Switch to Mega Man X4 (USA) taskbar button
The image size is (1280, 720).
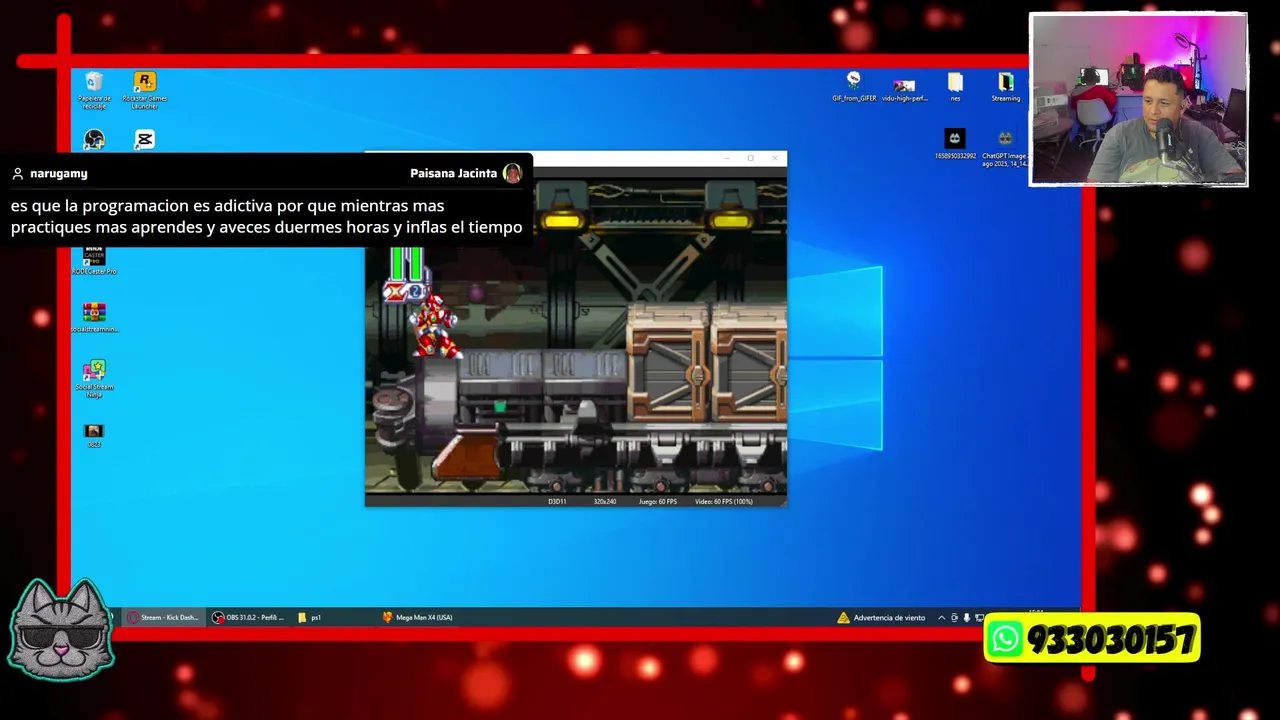tap(418, 617)
